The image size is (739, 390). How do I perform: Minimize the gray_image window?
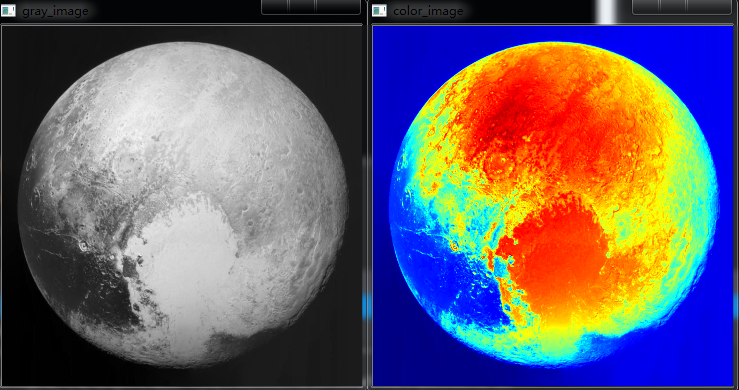[x=275, y=6]
